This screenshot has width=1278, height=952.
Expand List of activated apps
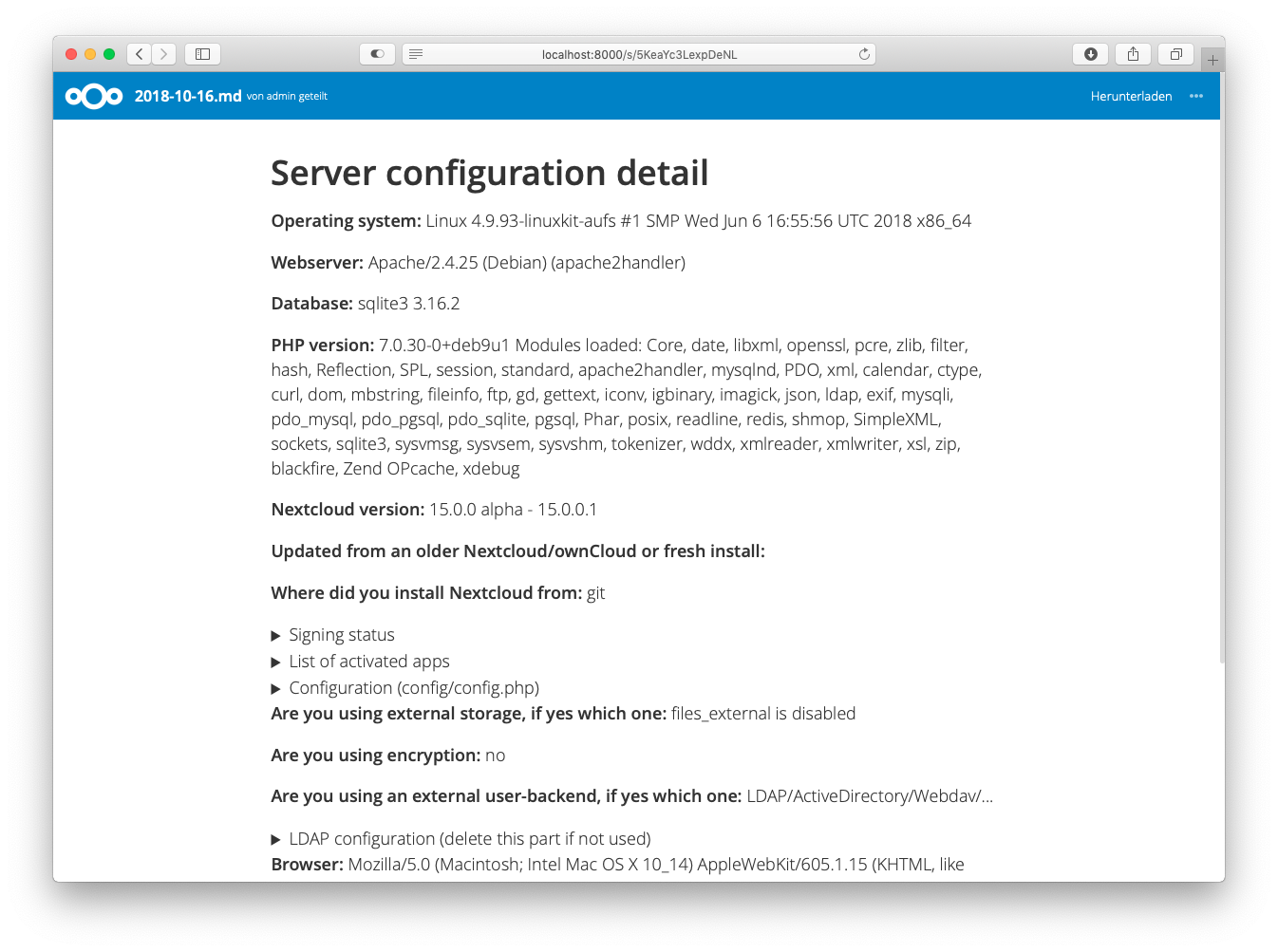(x=361, y=662)
